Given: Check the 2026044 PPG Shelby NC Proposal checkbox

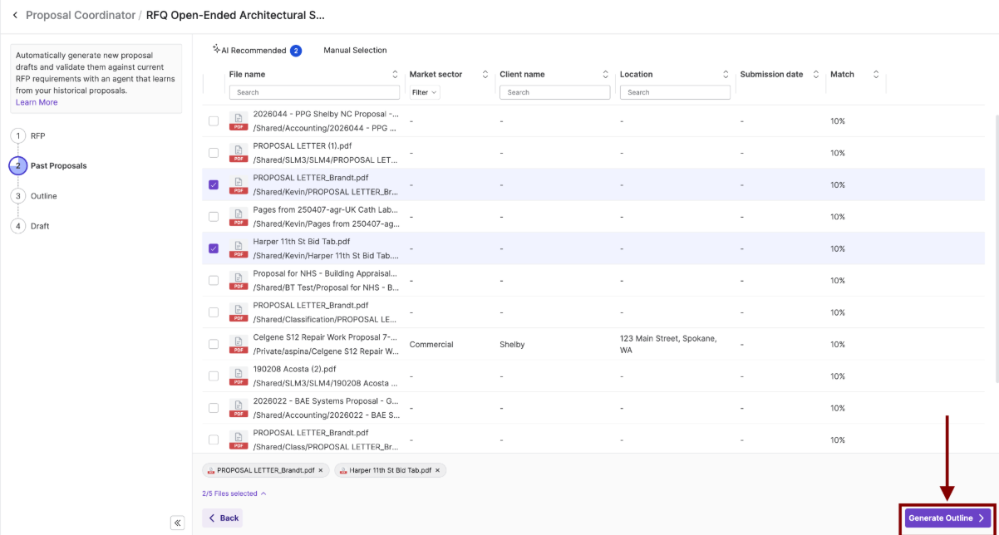Looking at the screenshot, I should pyautogui.click(x=213, y=121).
